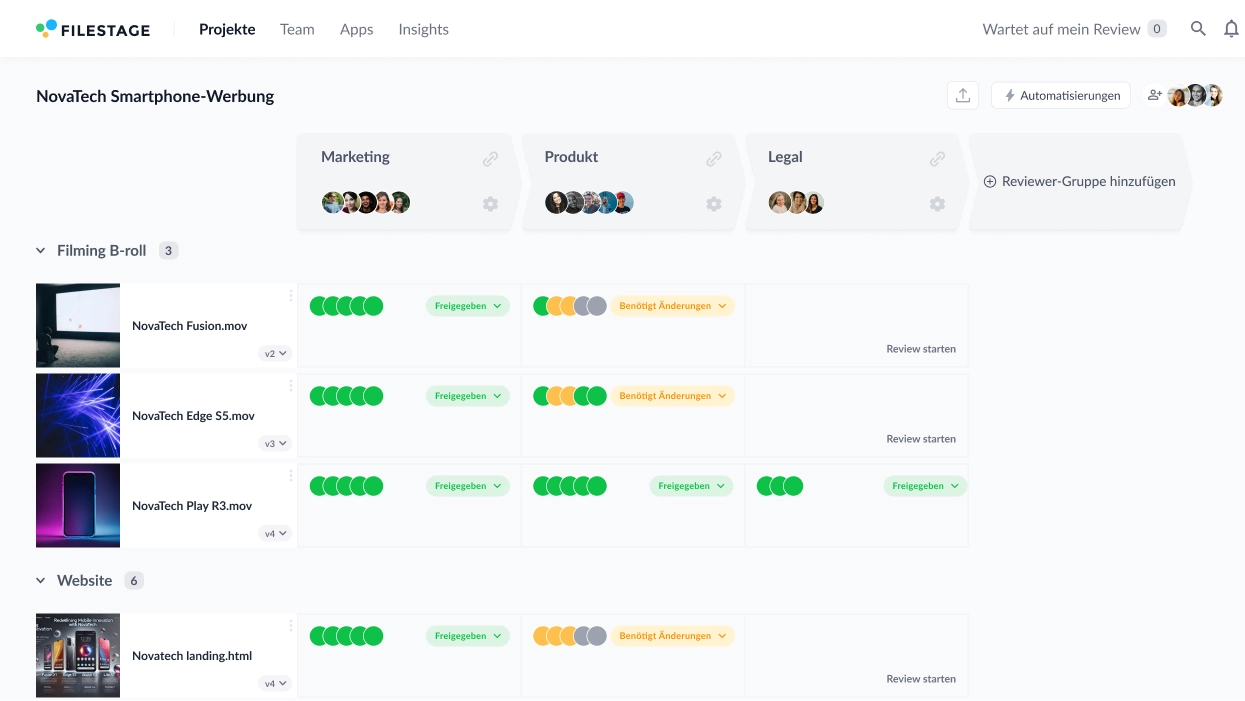Click the lightning icon in Automatisierungen
Viewport: 1245px width, 701px height.
pyautogui.click(x=1009, y=94)
